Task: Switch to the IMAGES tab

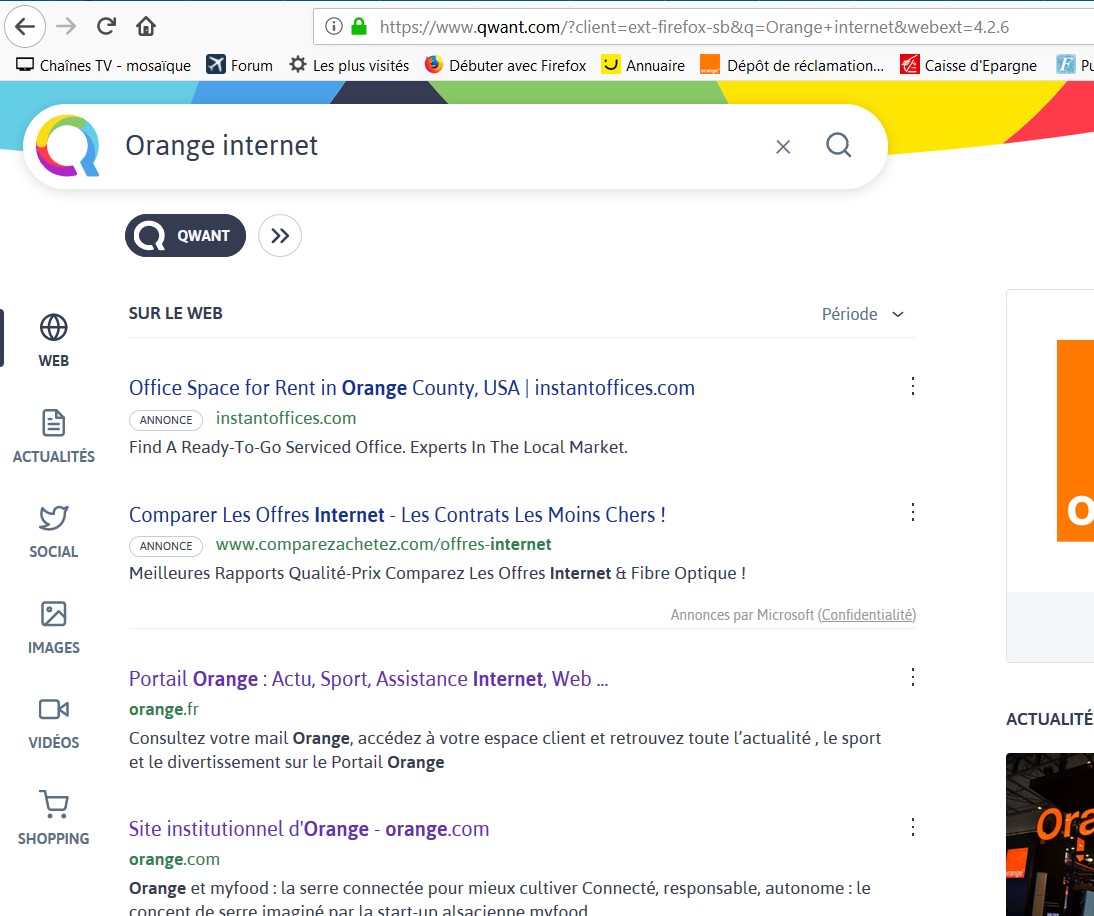Action: (54, 628)
